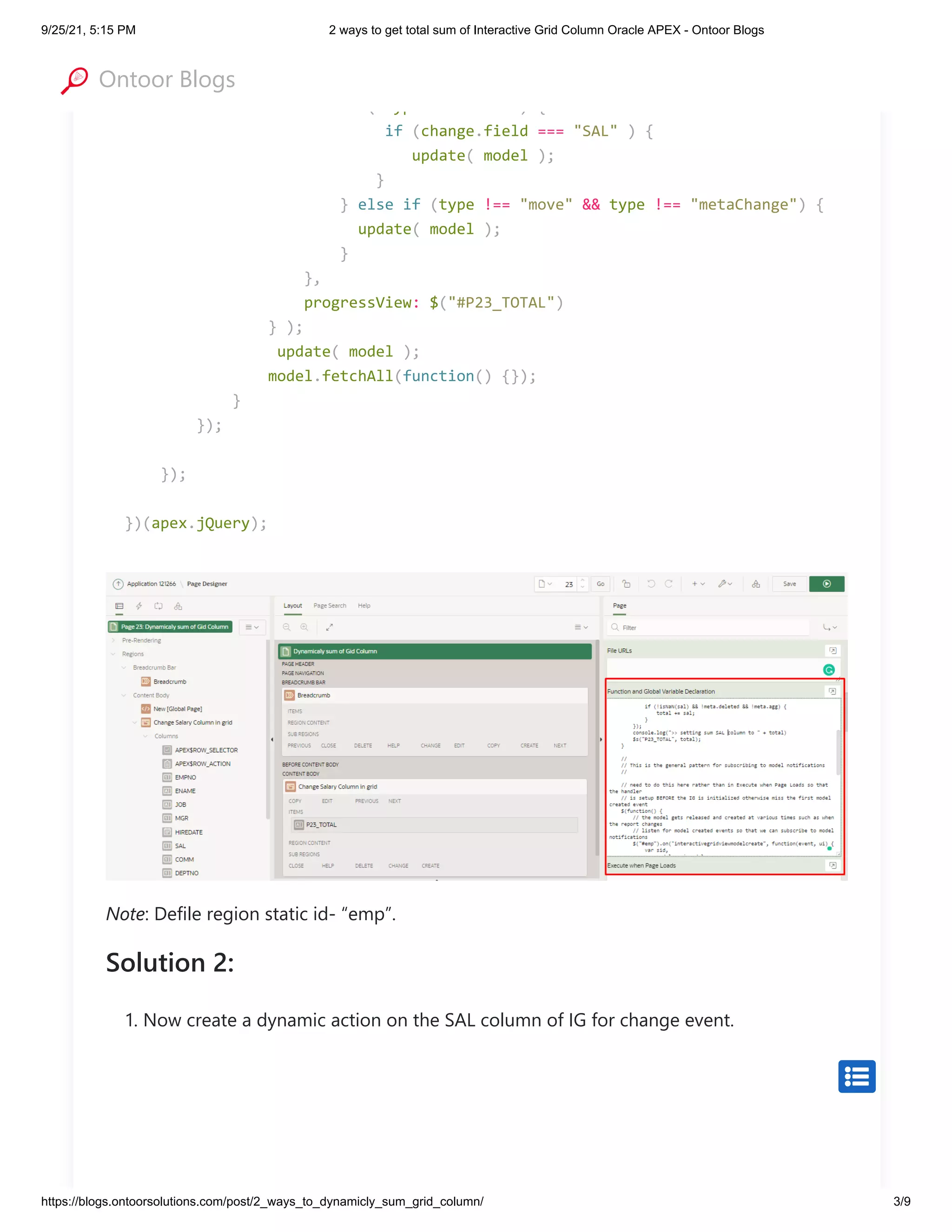Open the Utilities wrench dropdown menu
Screen dimensions: 952x1232
[725, 584]
